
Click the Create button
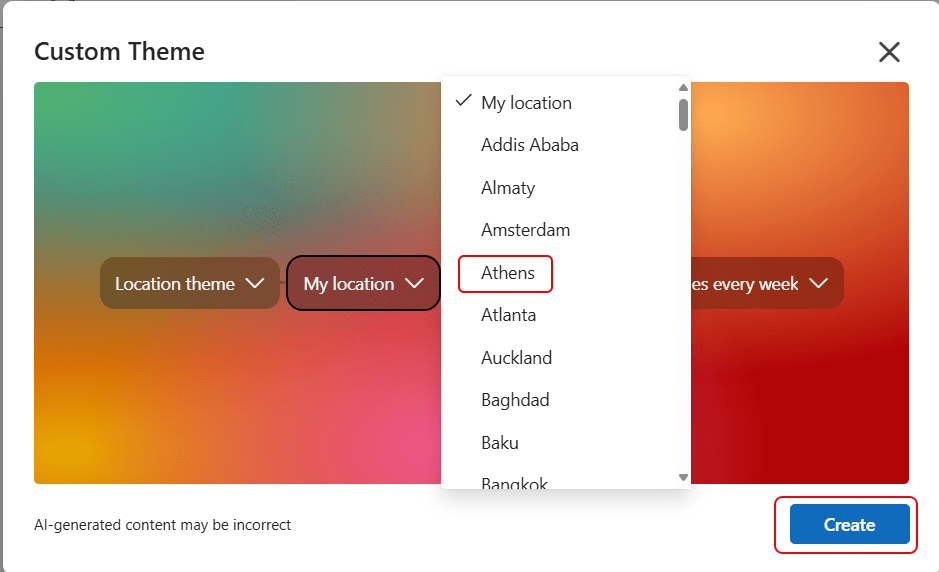click(x=849, y=525)
